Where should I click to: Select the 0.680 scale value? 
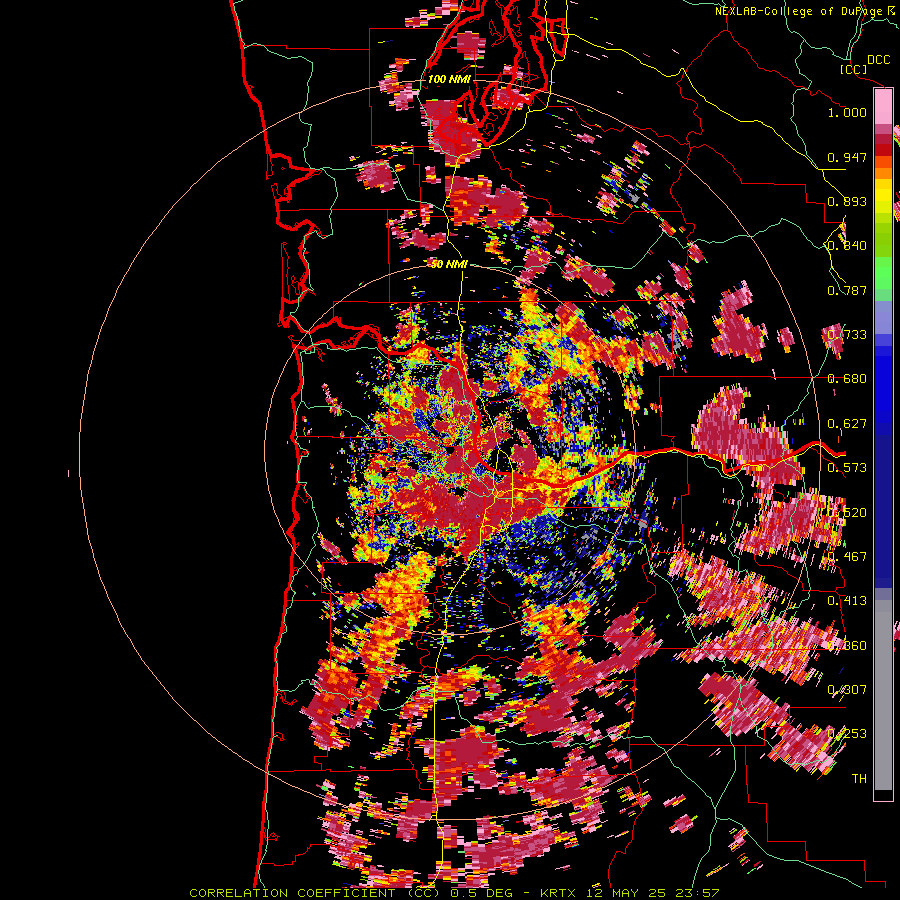coord(847,379)
